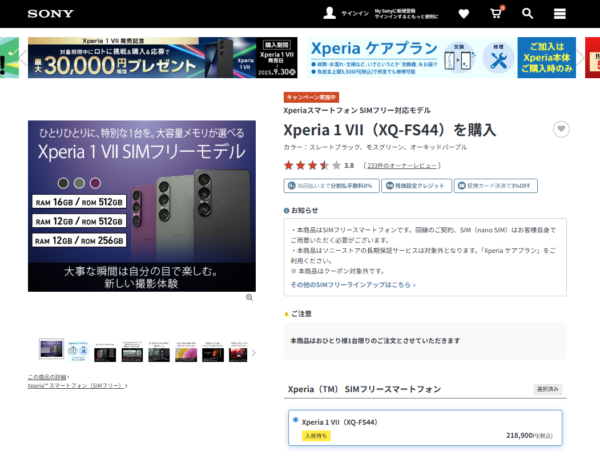This screenshot has height=463, width=600.
Task: Open the hamburger menu
Action: point(560,14)
